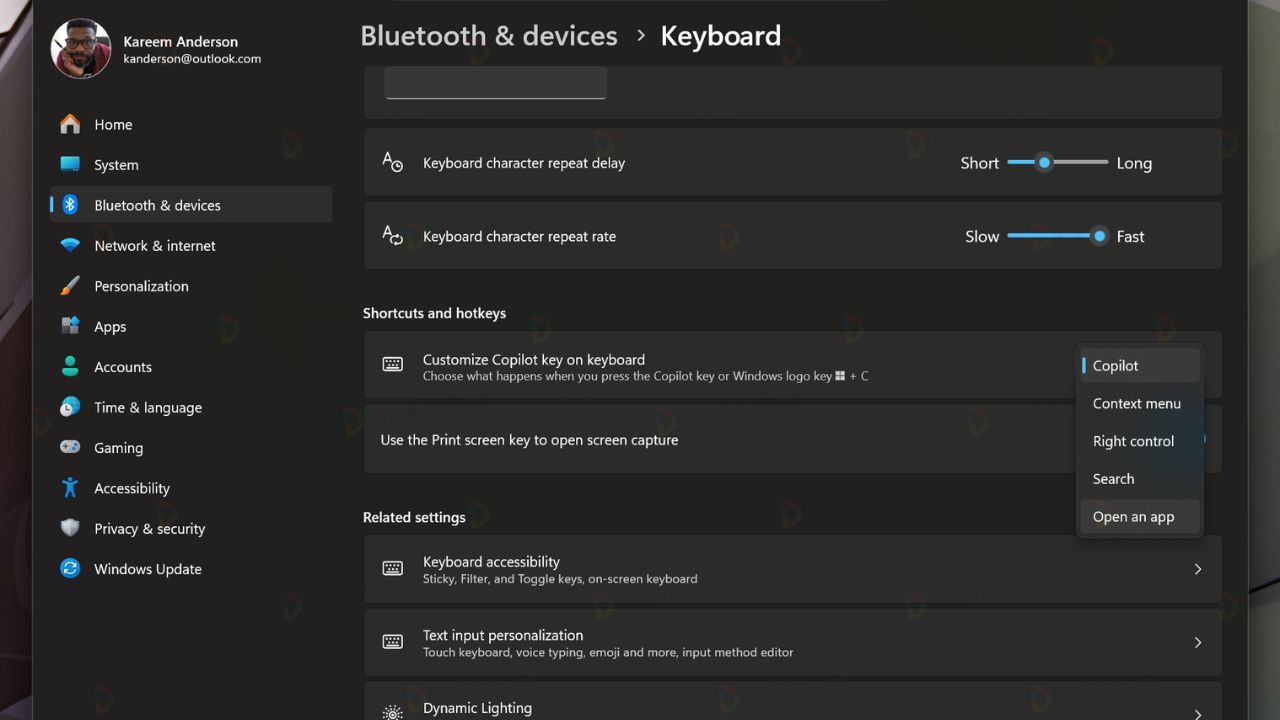Image resolution: width=1280 pixels, height=720 pixels.
Task: Open Personalization using the paintbrush icon
Action: 70,286
